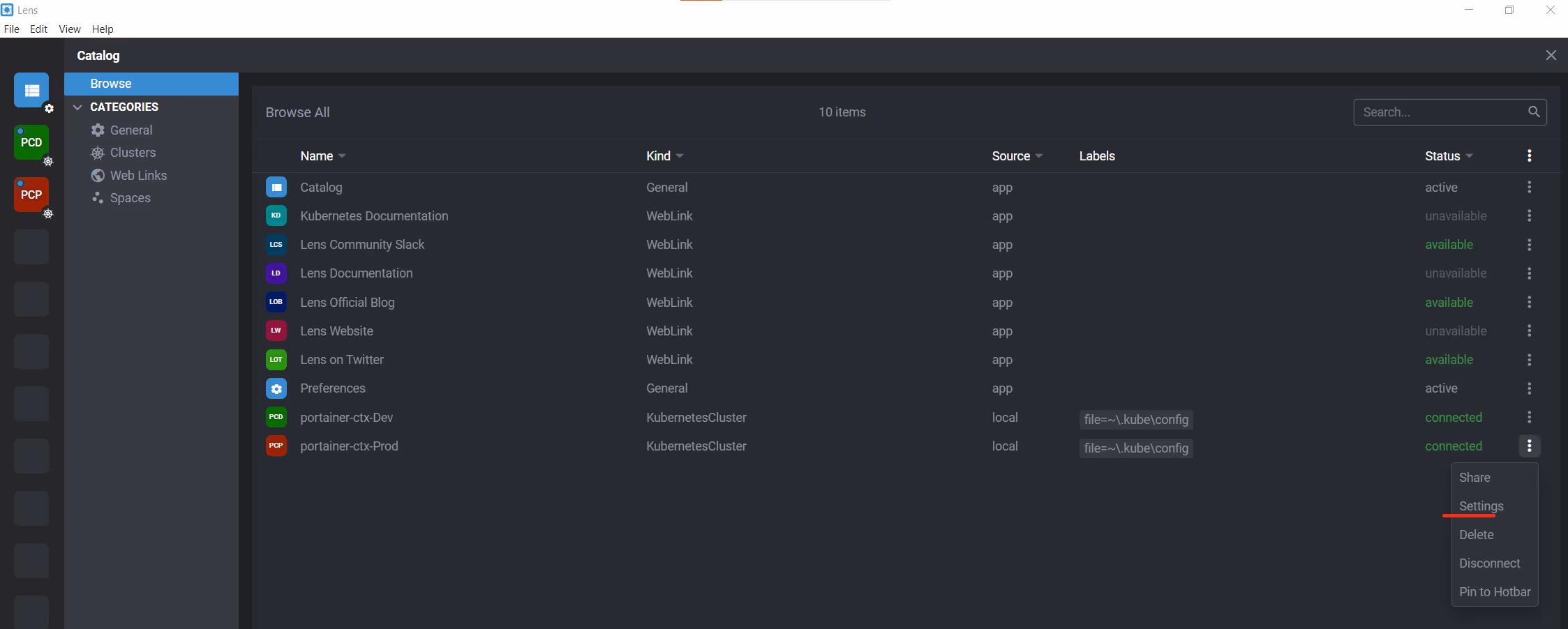Close the Catalog panel with the X

click(1551, 55)
